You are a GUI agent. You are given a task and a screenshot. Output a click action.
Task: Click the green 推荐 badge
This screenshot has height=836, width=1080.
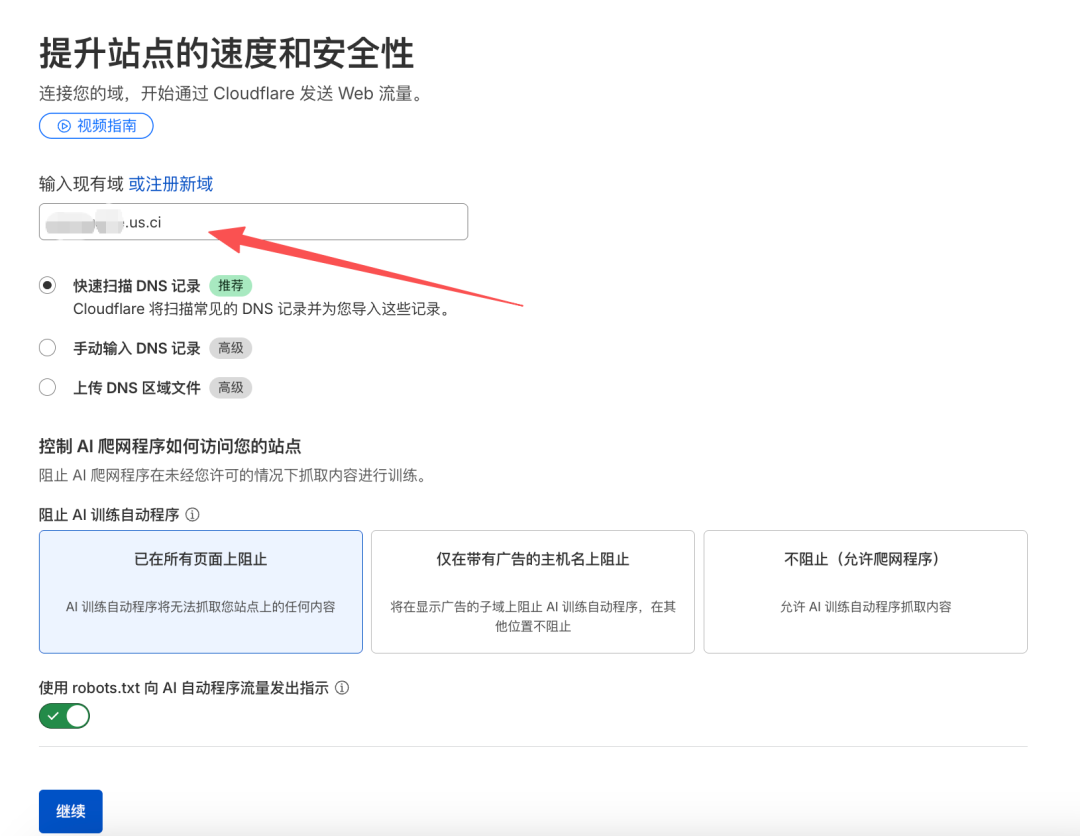coord(230,285)
